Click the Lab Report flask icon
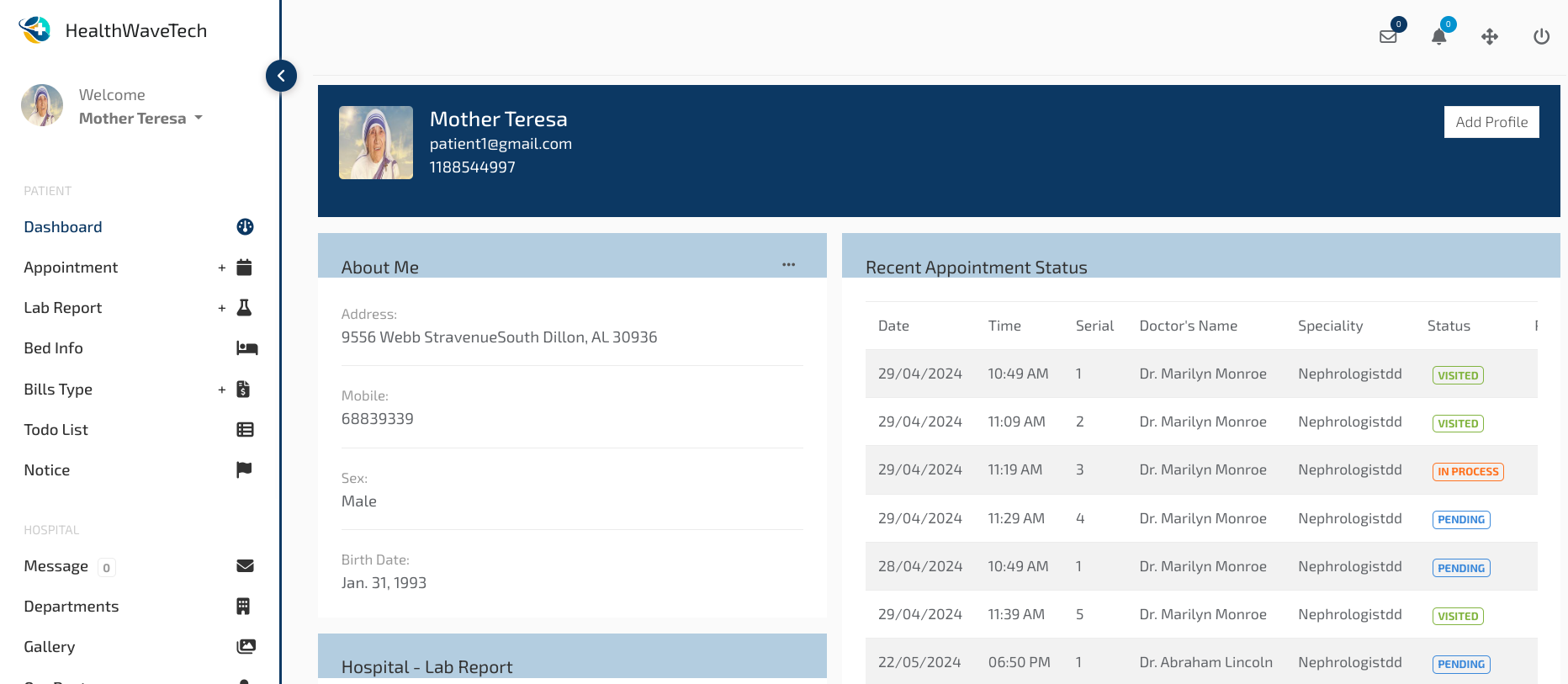Viewport: 1568px width, 684px height. tap(244, 308)
